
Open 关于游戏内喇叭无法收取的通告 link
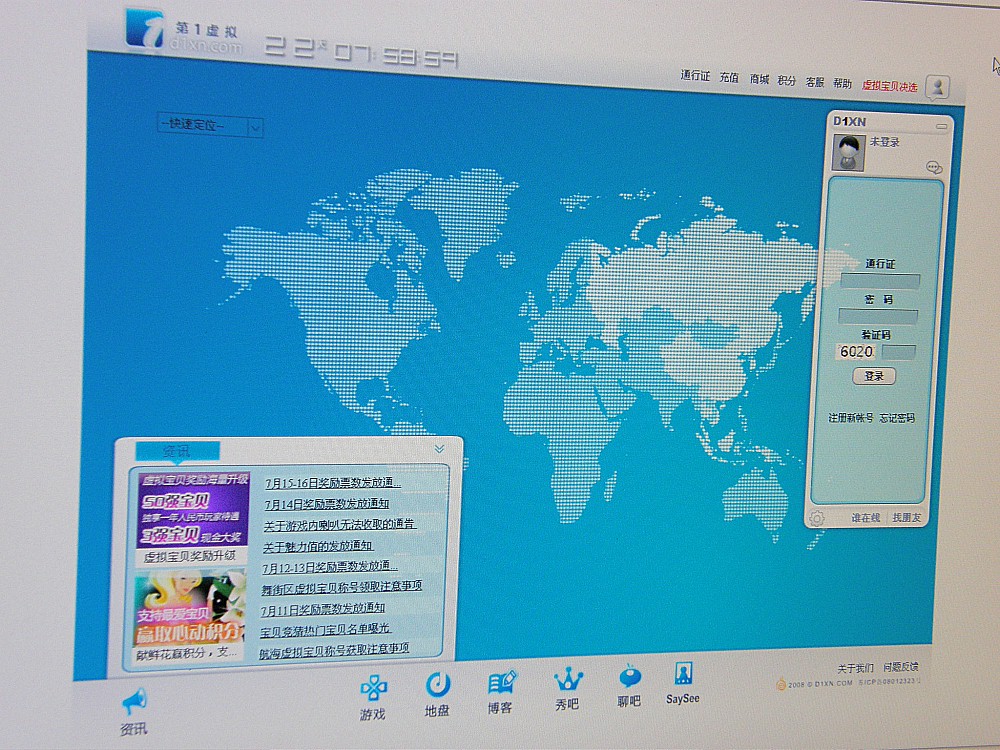340,525
